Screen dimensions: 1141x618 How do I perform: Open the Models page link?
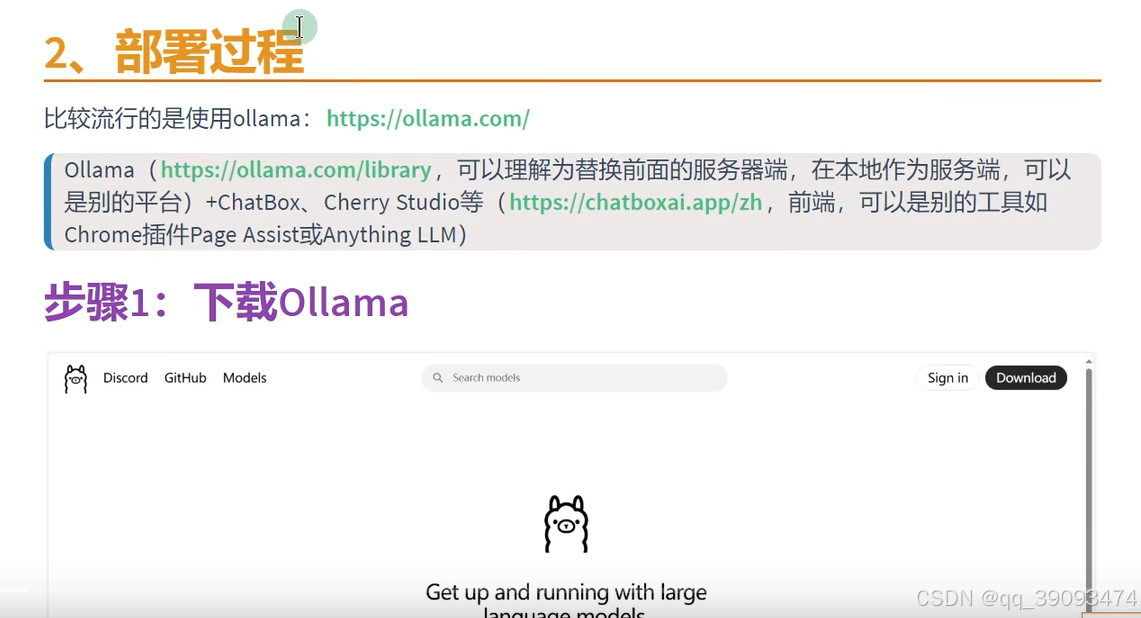point(244,378)
